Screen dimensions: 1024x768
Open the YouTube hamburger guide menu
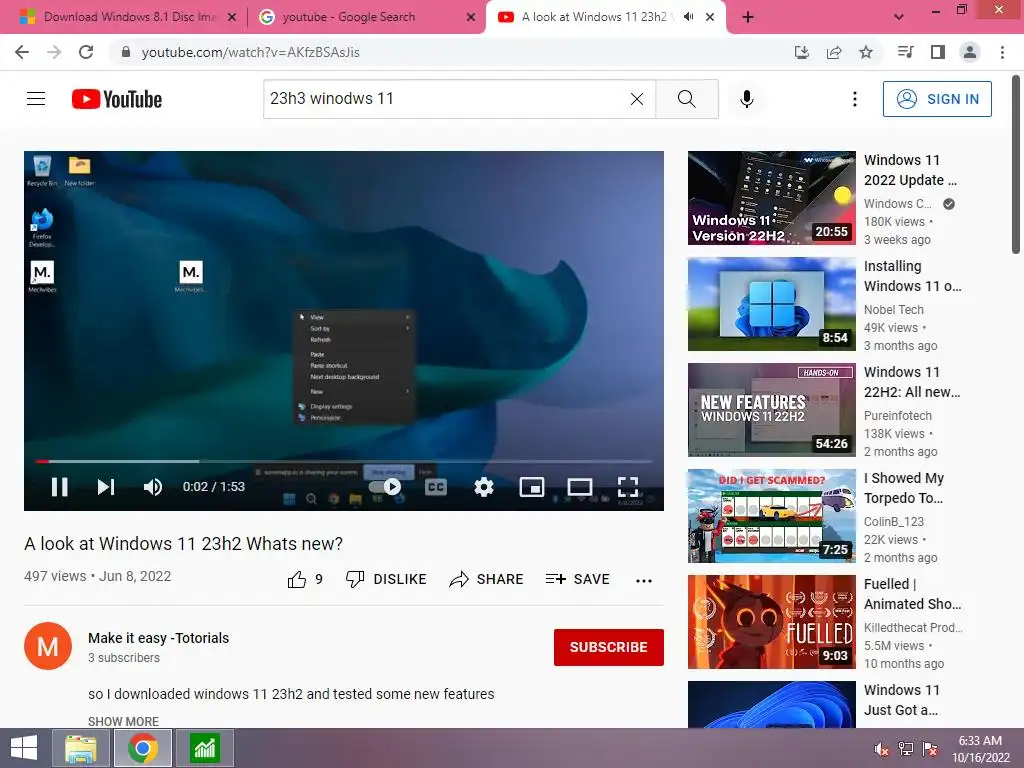coord(36,99)
